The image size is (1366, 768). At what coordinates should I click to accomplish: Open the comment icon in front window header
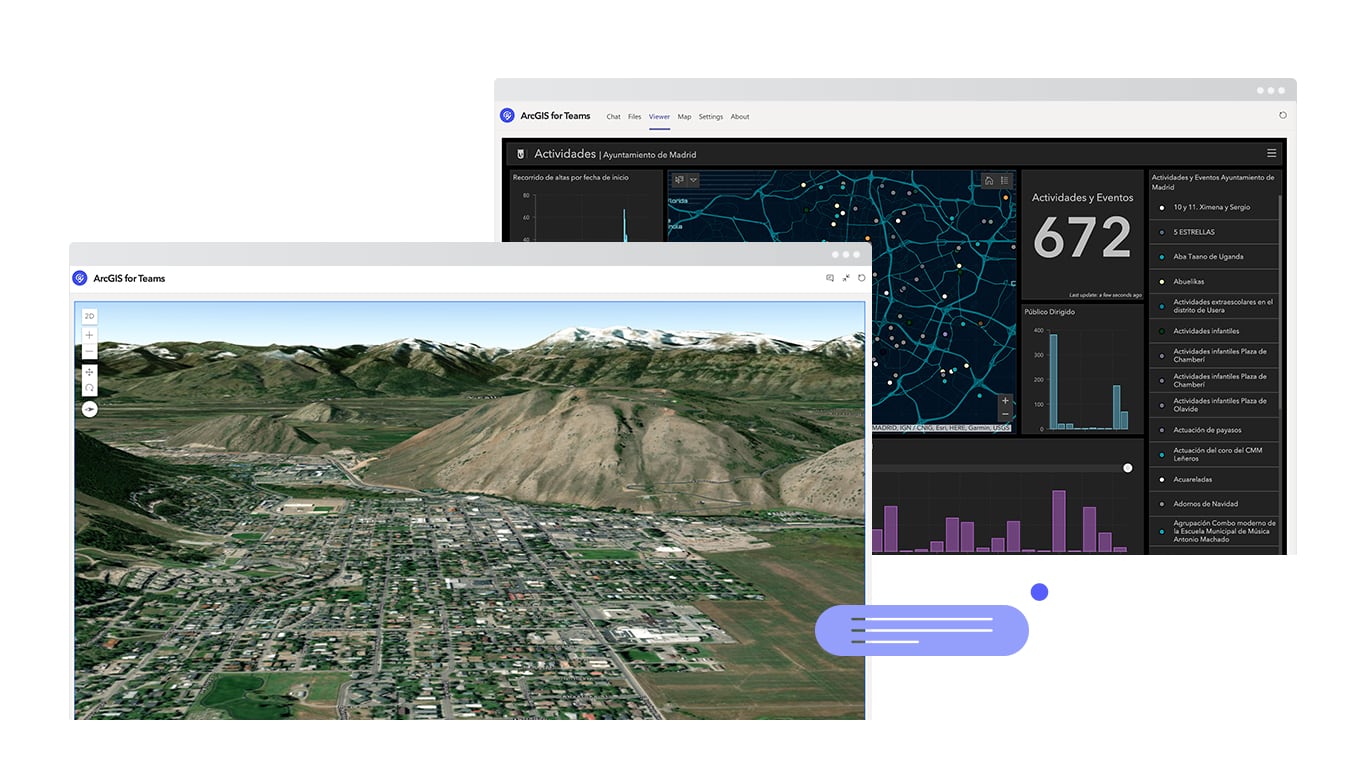click(830, 278)
